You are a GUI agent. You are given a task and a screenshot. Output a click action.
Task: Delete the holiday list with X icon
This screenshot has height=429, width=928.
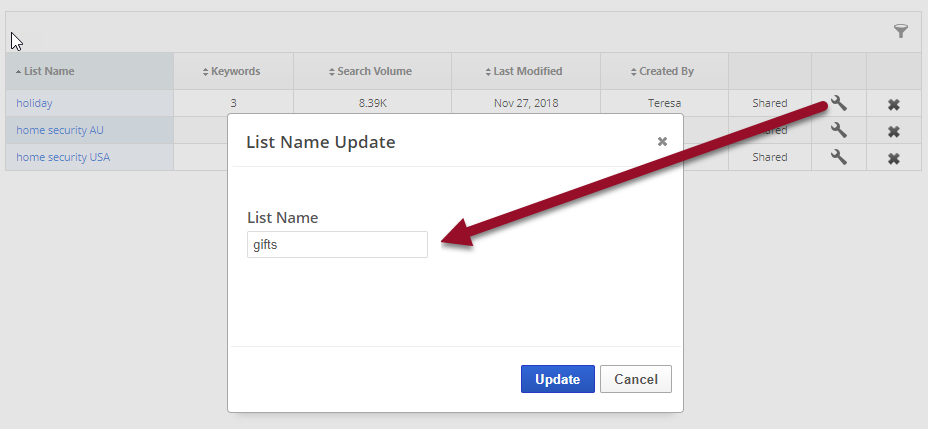tap(894, 104)
